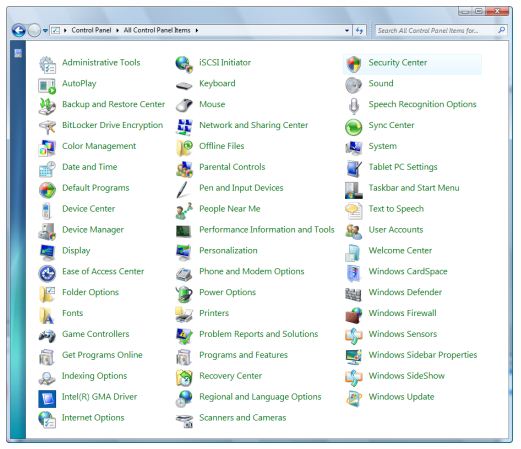This screenshot has width=521, height=449.
Task: Click the Security Center shield icon
Action: pyautogui.click(x=353, y=64)
